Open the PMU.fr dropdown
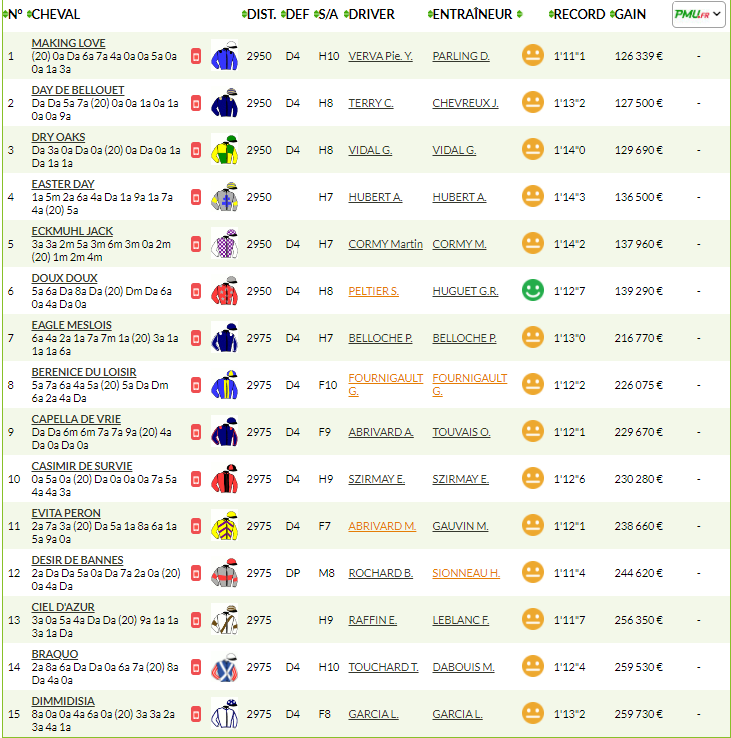Image resolution: width=731 pixels, height=738 pixels. [699, 15]
